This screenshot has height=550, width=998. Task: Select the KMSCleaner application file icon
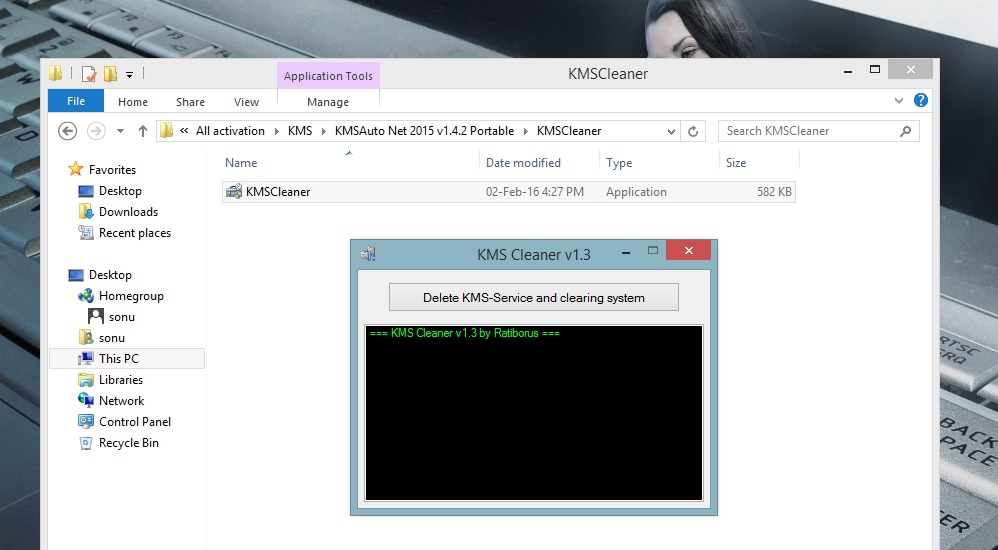pos(234,191)
